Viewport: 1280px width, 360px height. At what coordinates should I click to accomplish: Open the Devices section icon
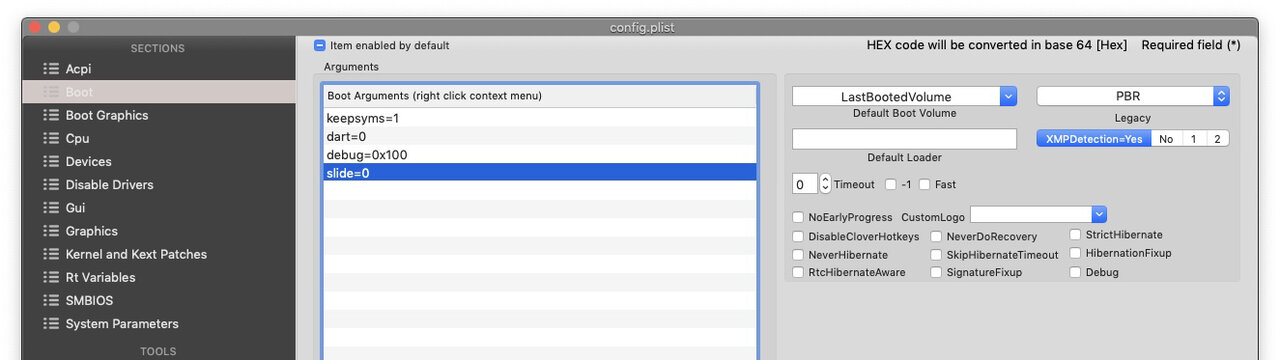tap(51, 161)
